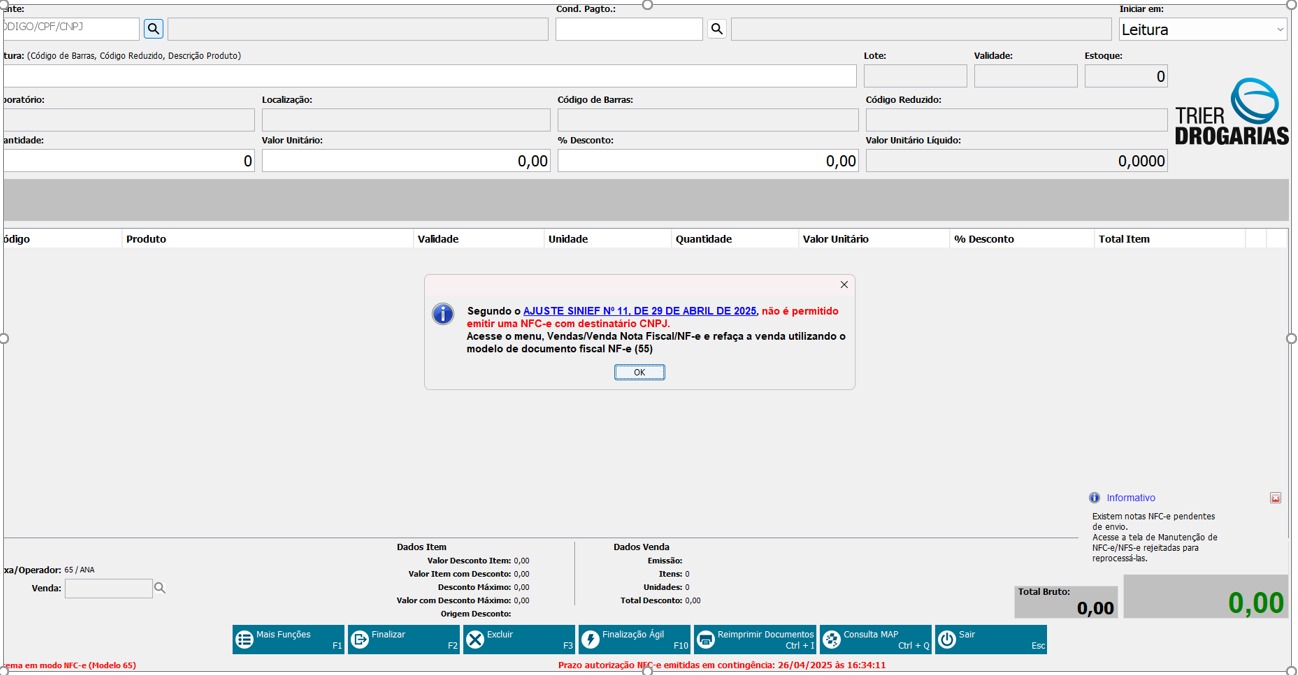Image resolution: width=1298 pixels, height=675 pixels.
Task: Close the NFC-e warning dialog
Action: (844, 285)
